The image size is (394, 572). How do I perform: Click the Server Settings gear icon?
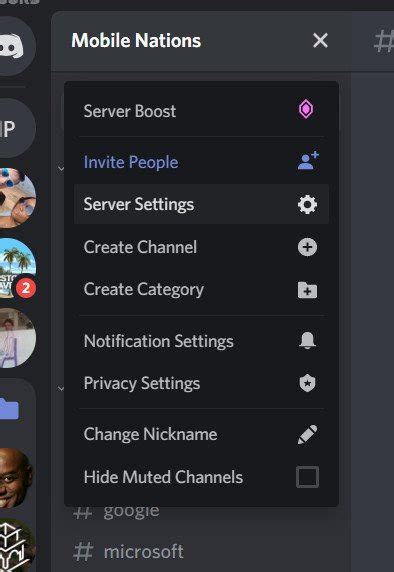(x=307, y=205)
